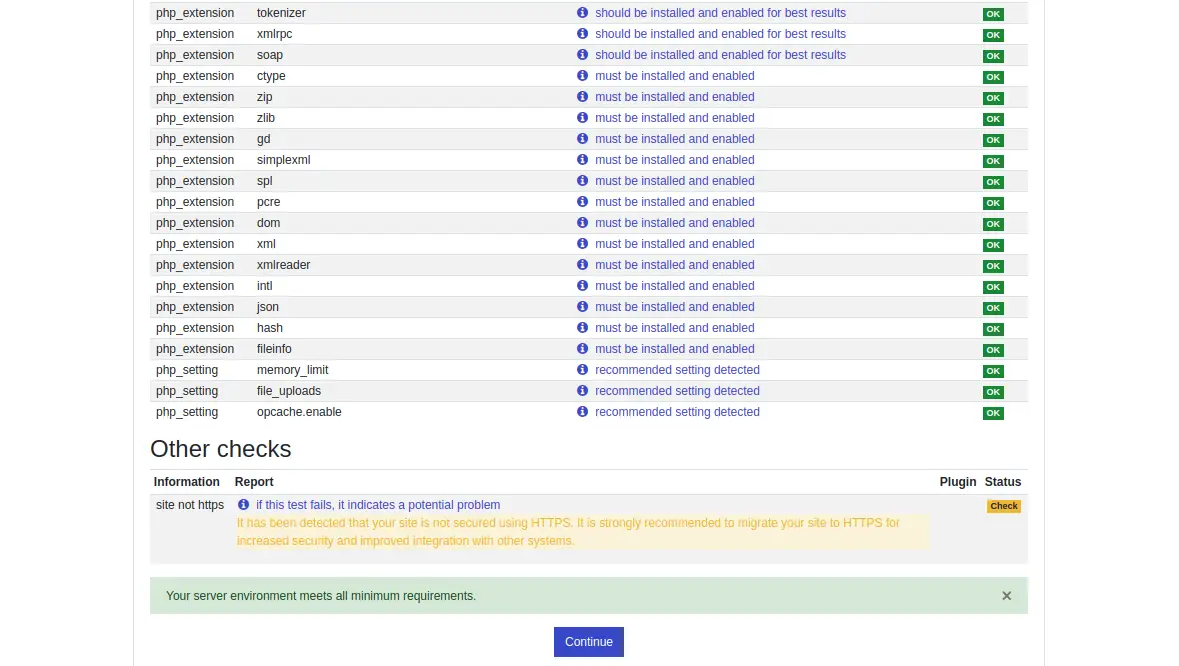1179x666 pixels.
Task: Click the 'Information' column header
Action: 186,483
